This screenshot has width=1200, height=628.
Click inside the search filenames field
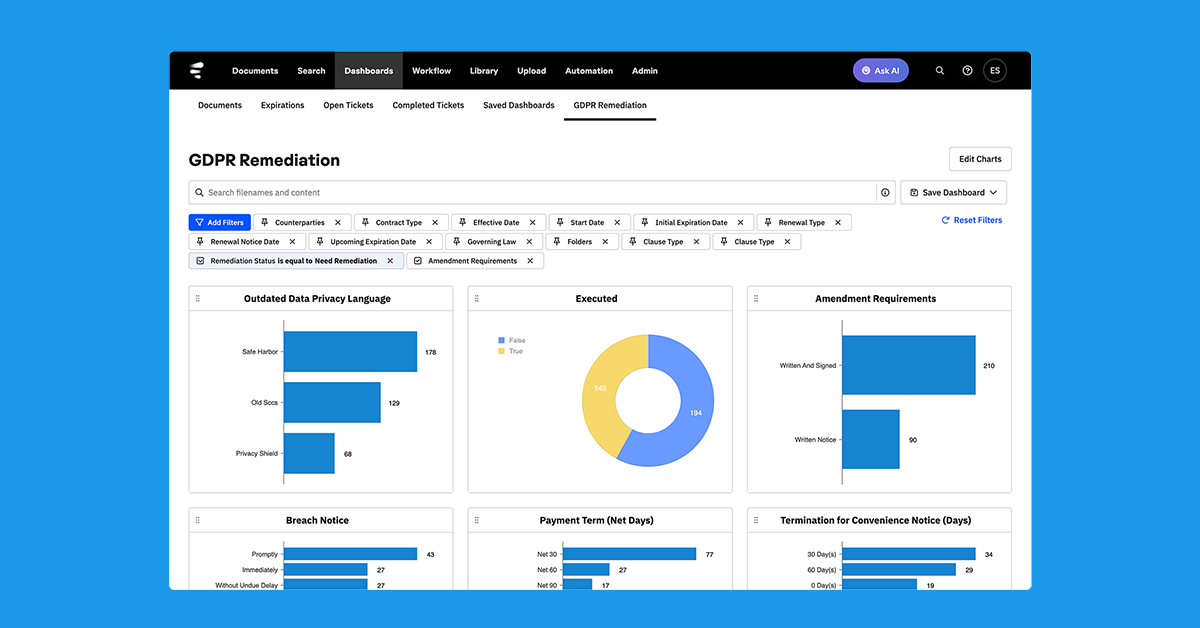400,192
